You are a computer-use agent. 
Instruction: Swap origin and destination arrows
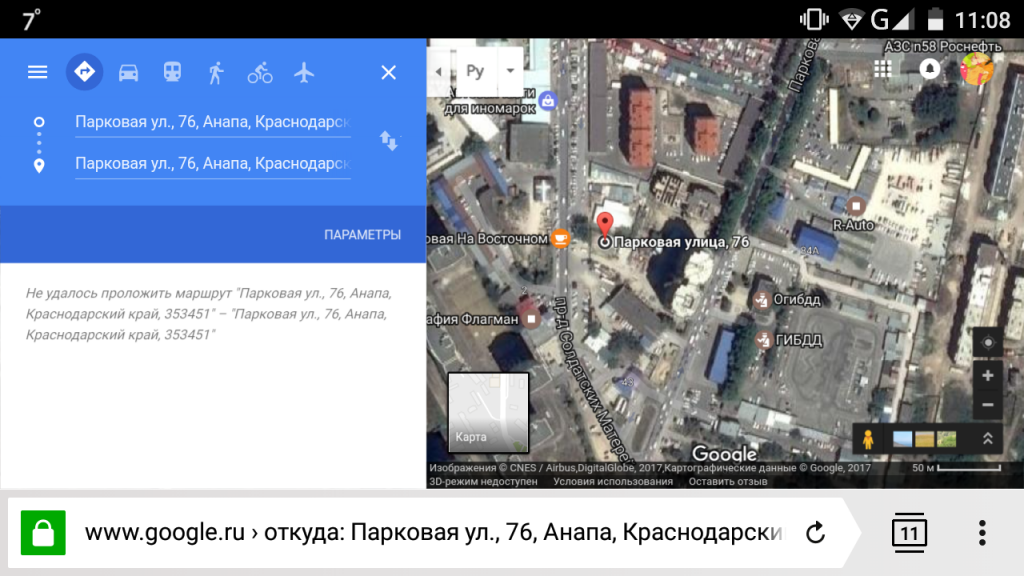click(x=389, y=141)
